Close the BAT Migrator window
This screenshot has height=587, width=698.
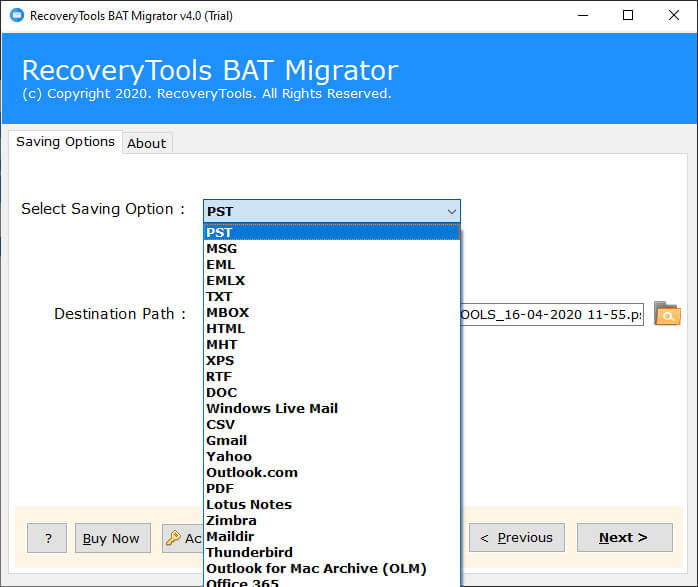coord(674,16)
